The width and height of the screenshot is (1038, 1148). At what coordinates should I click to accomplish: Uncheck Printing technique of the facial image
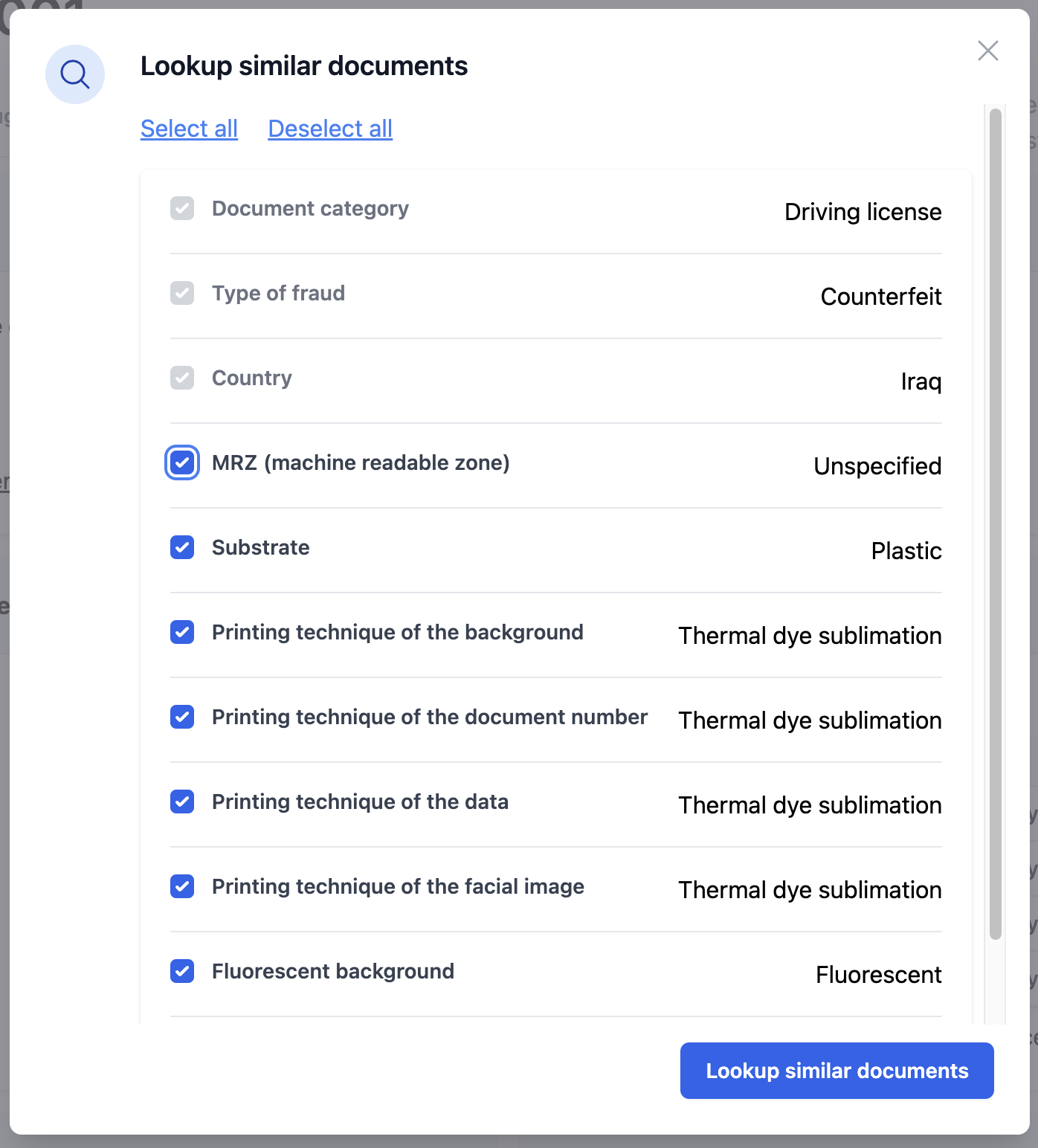[x=182, y=887]
